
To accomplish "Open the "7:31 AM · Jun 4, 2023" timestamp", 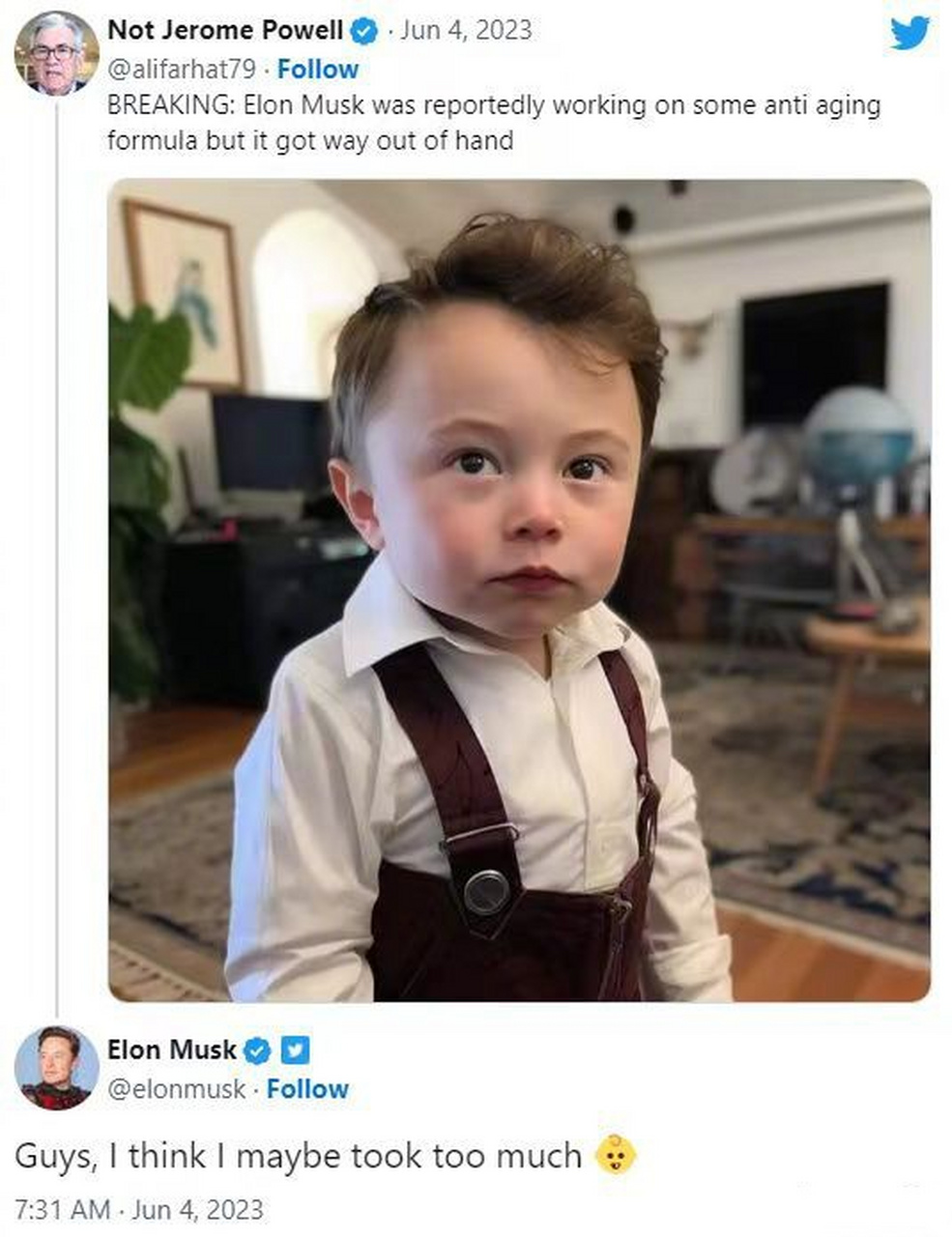I will click(138, 1210).
